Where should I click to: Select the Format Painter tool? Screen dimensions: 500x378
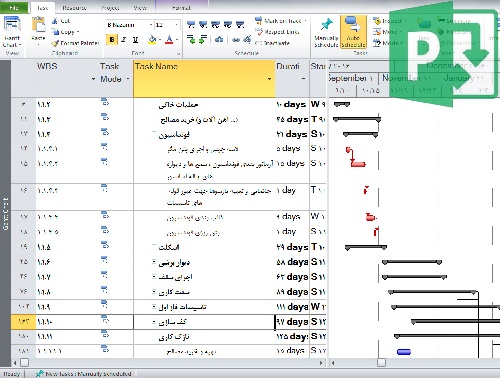point(75,43)
